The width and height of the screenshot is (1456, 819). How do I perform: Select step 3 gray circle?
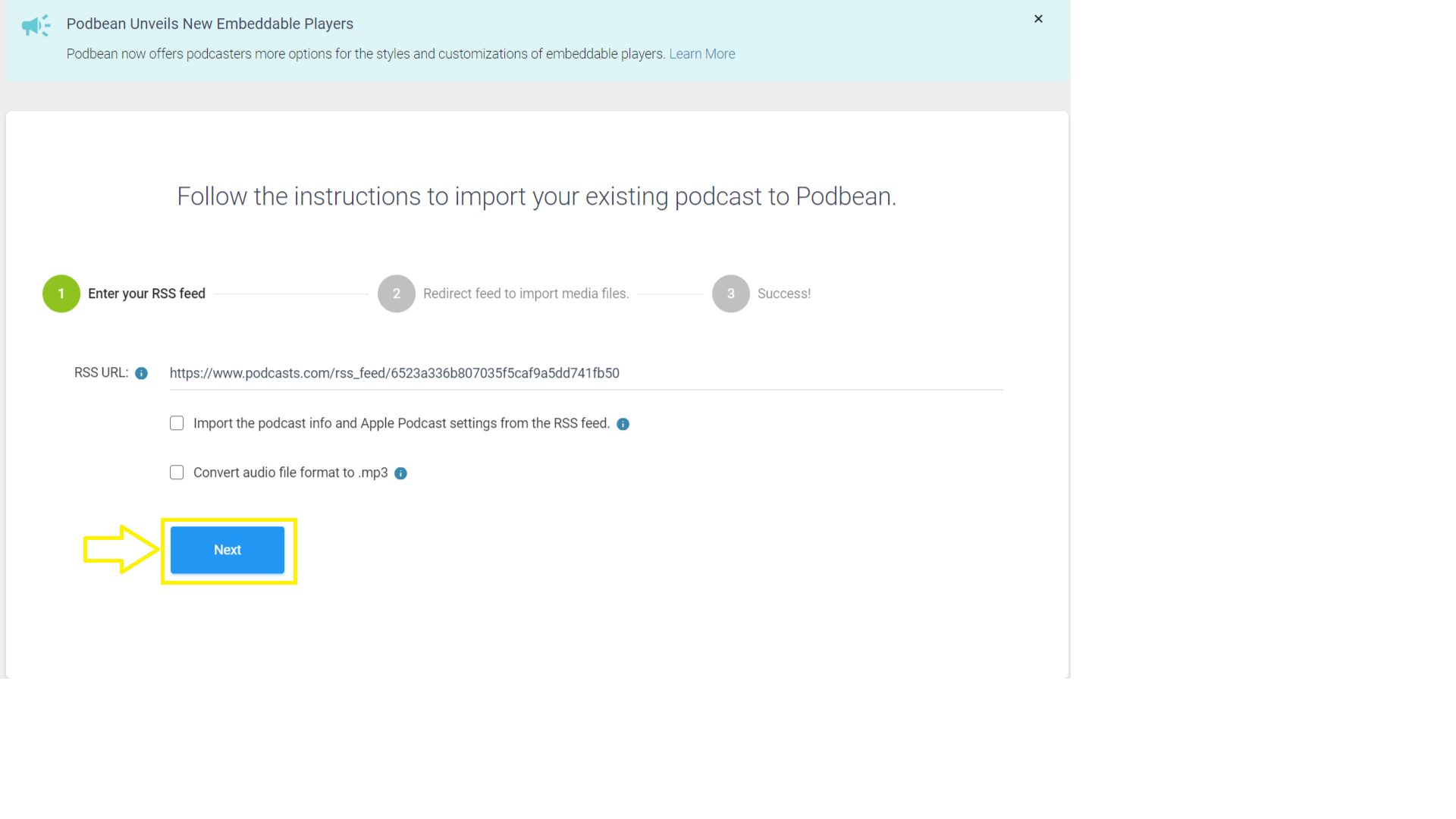click(x=731, y=293)
